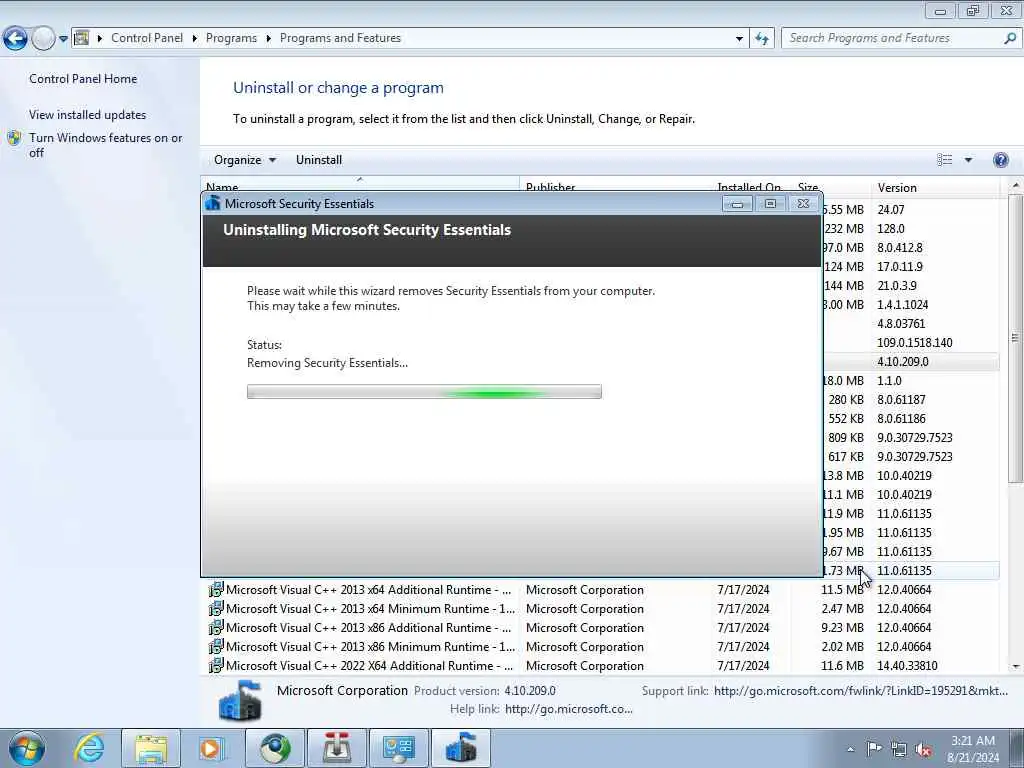Click the scrollbar up arrow of program list
Image resolution: width=1024 pixels, height=768 pixels.
(x=1015, y=187)
